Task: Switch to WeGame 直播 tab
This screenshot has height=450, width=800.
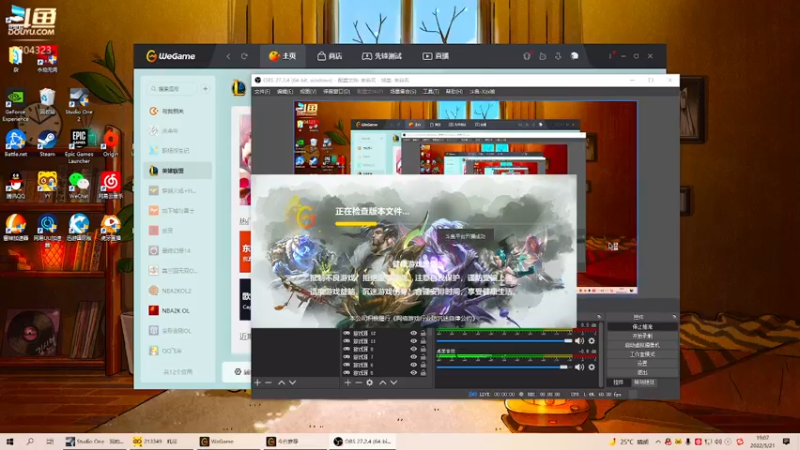Action: click(436, 56)
